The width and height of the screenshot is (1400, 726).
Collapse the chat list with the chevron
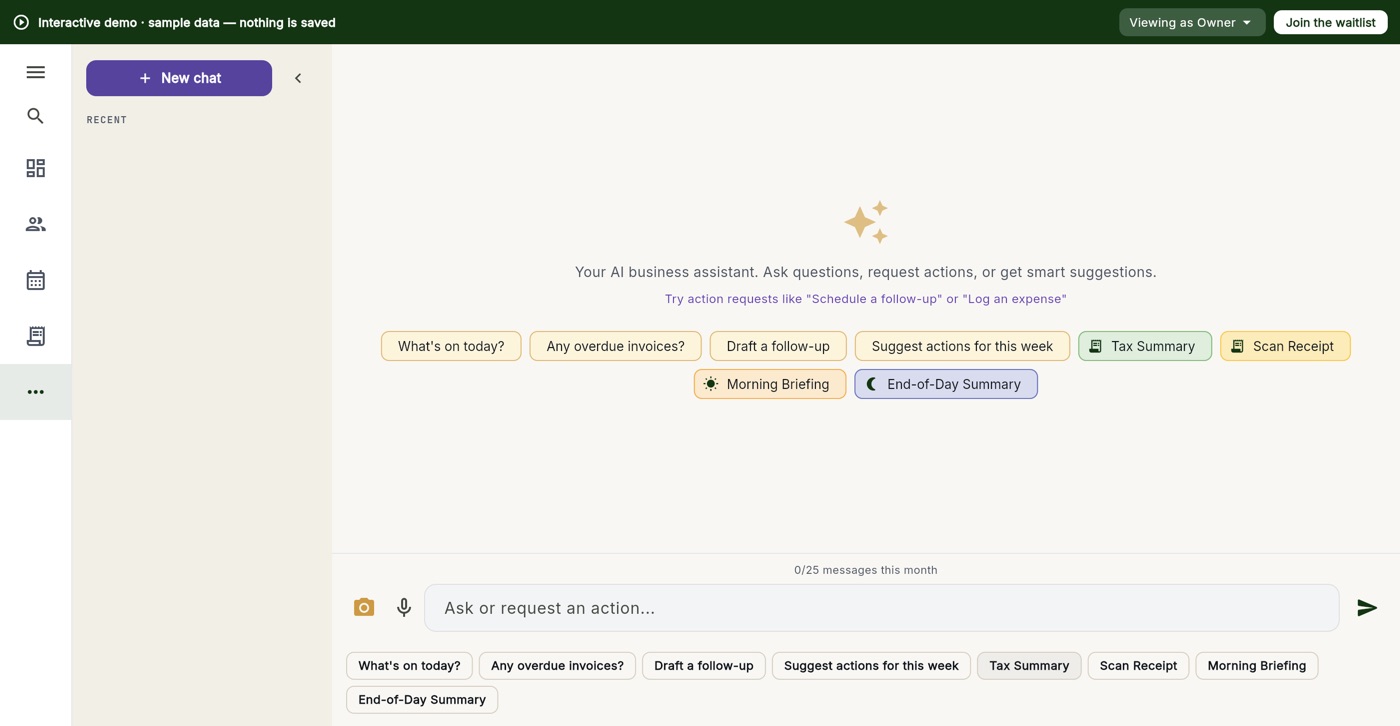[298, 78]
